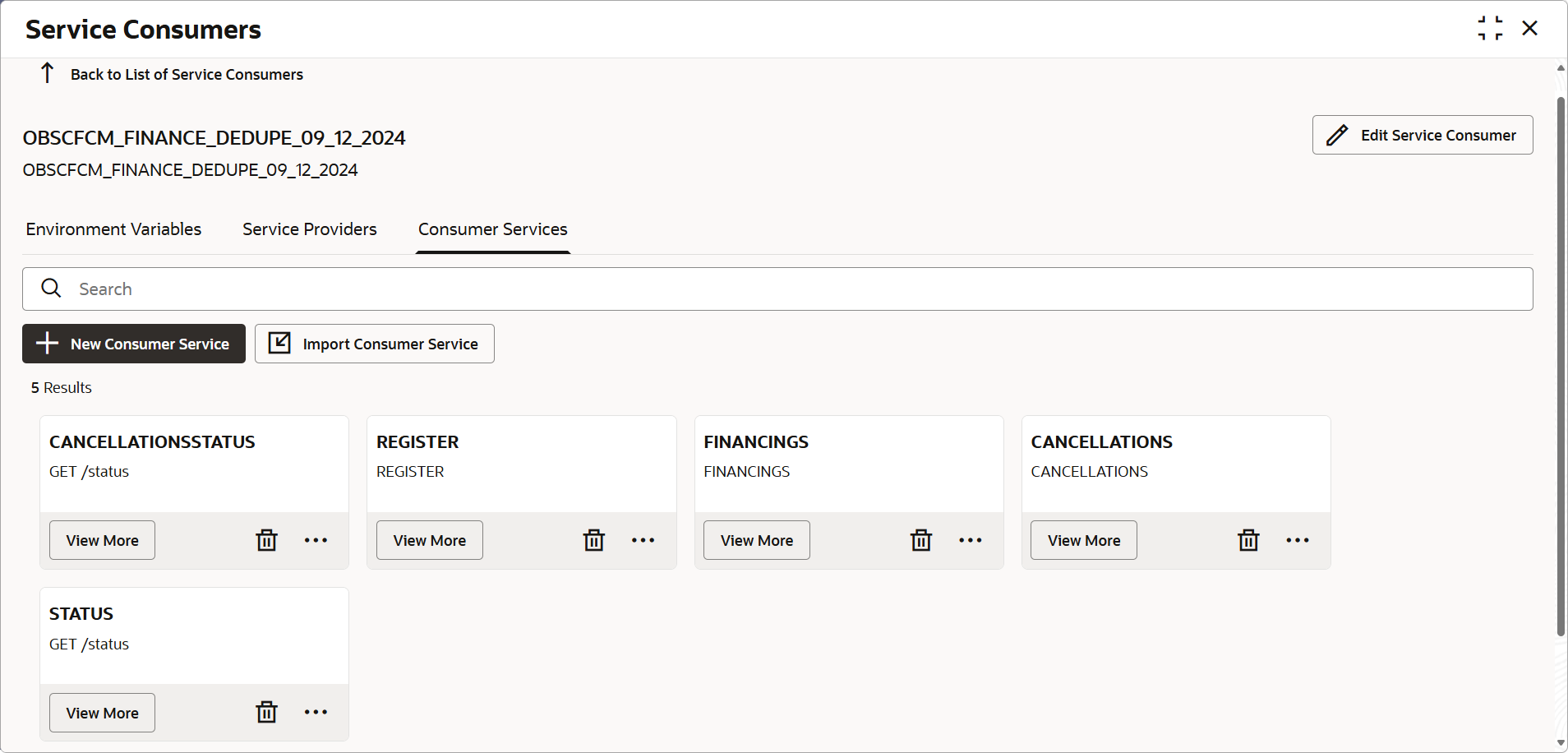Click the Back to List arrow icon
Viewport: 1568px width, 753px height.
[x=48, y=73]
